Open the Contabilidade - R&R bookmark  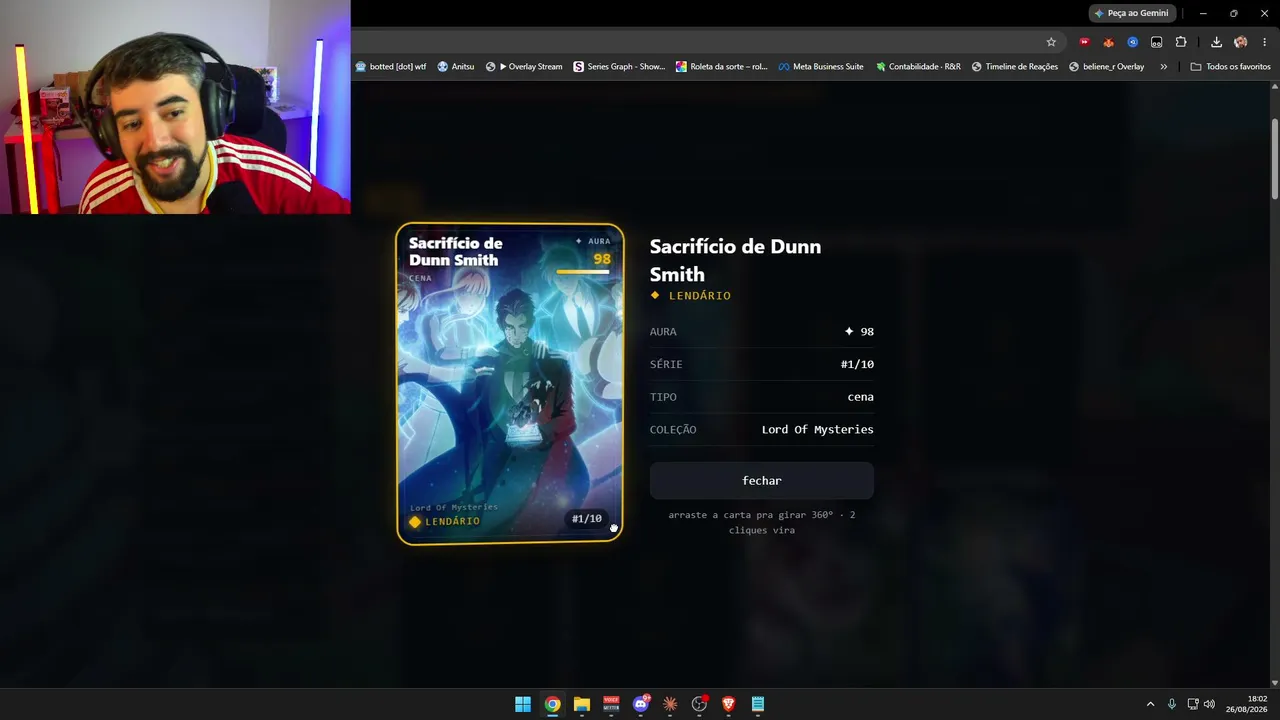click(x=918, y=67)
